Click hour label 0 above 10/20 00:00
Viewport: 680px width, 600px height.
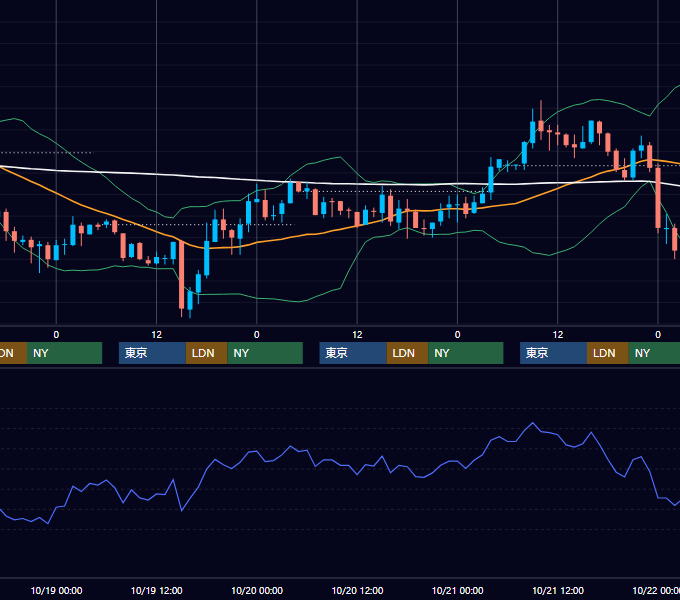click(257, 335)
